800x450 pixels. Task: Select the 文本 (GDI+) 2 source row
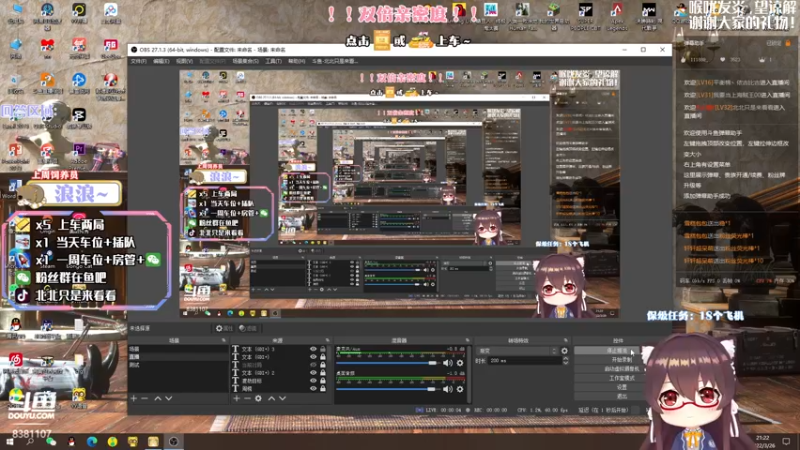tap(279, 373)
